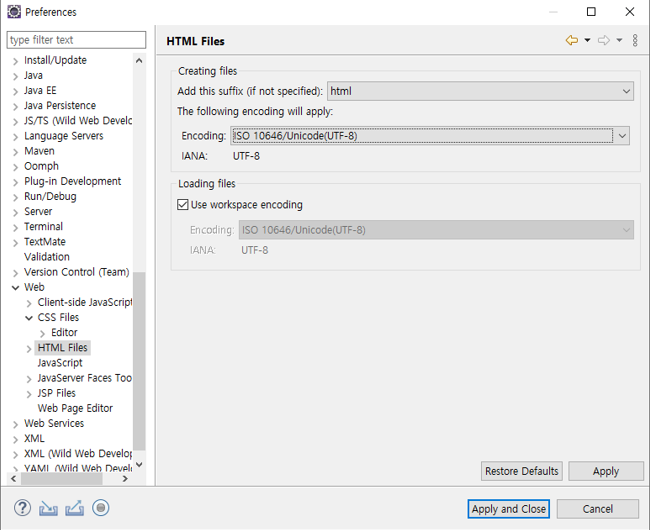Expand the Maven preferences node
Image resolution: width=650 pixels, height=530 pixels.
point(15,152)
